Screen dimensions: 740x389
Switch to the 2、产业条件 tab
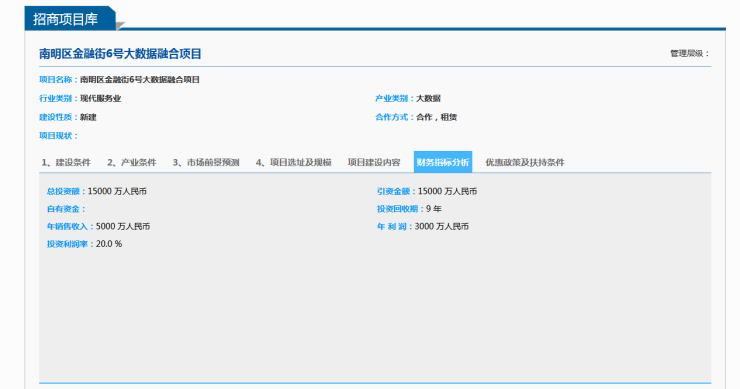[132, 162]
